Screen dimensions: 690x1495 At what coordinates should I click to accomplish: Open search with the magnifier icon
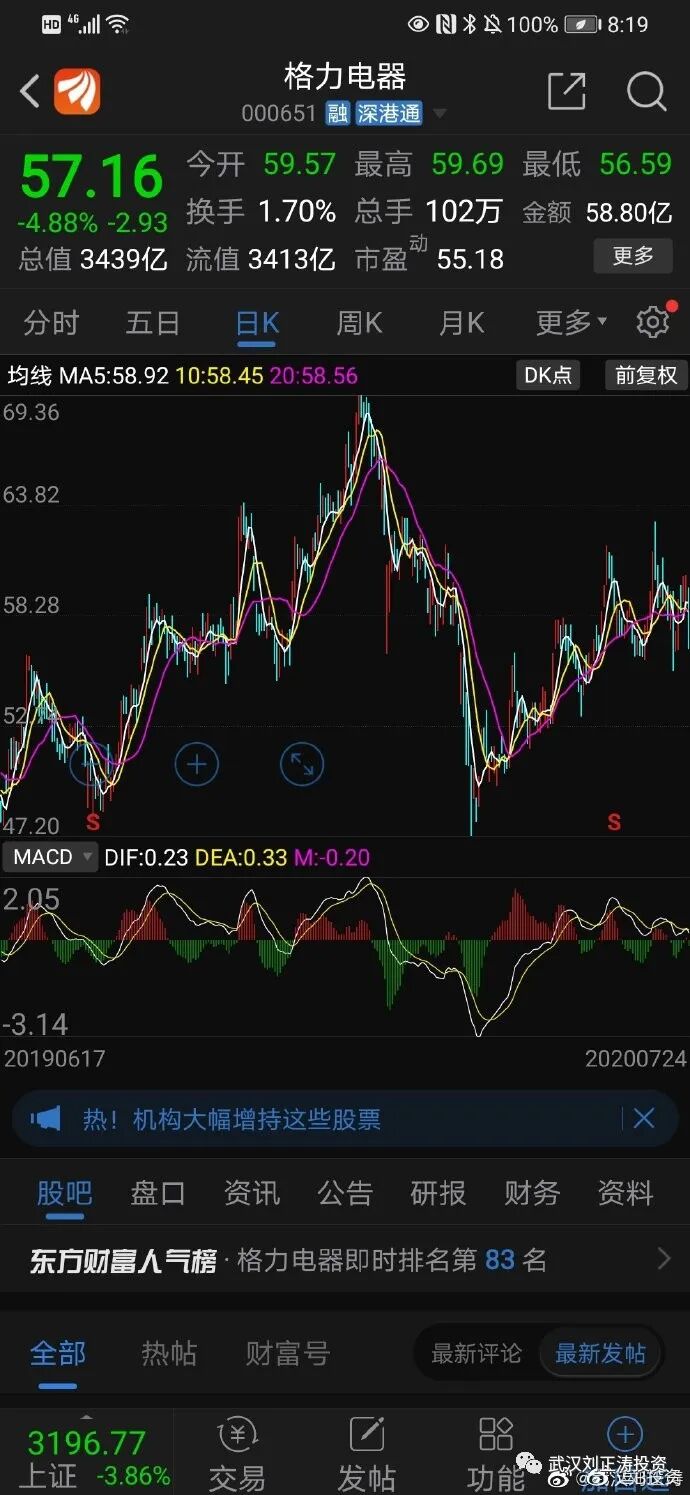click(x=646, y=92)
